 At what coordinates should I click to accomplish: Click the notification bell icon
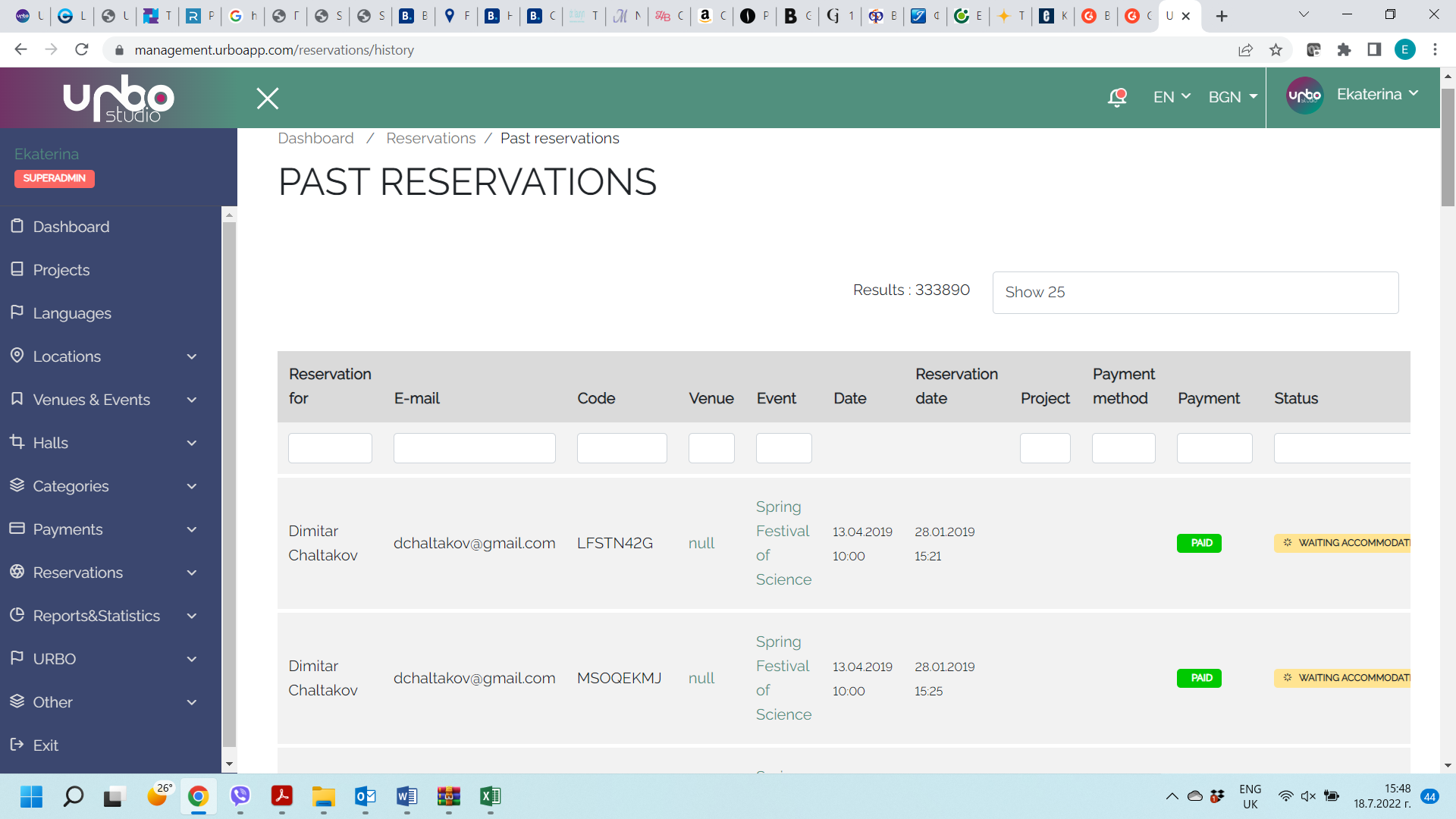(x=1117, y=97)
